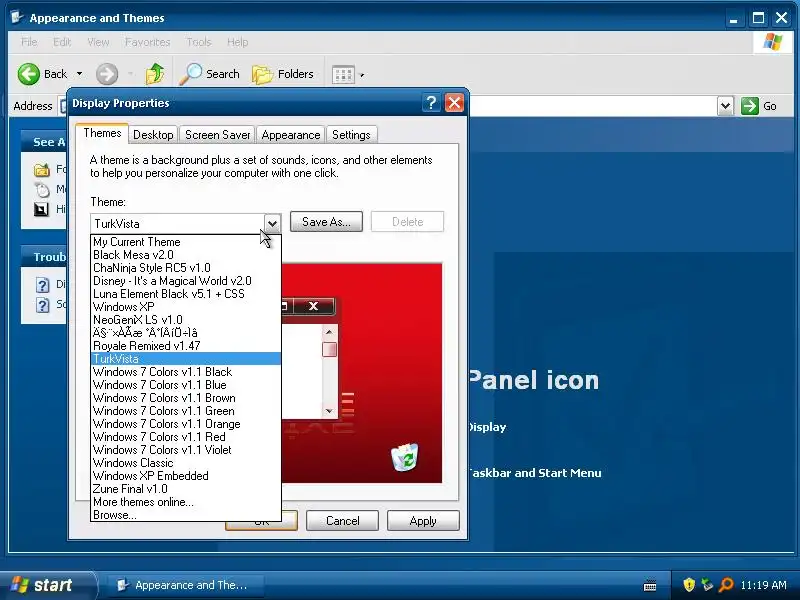
Task: Click the Apply button
Action: click(x=423, y=521)
